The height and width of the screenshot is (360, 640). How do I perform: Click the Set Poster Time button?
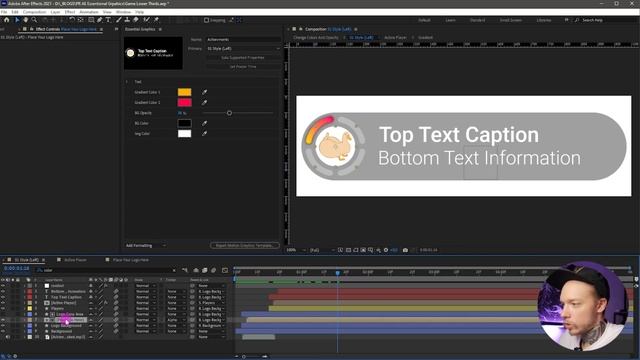pos(243,67)
